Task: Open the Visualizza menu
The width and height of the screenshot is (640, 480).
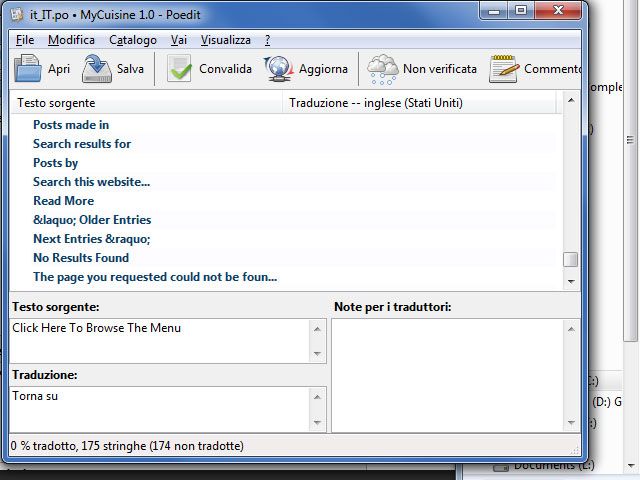Action: pyautogui.click(x=225, y=40)
